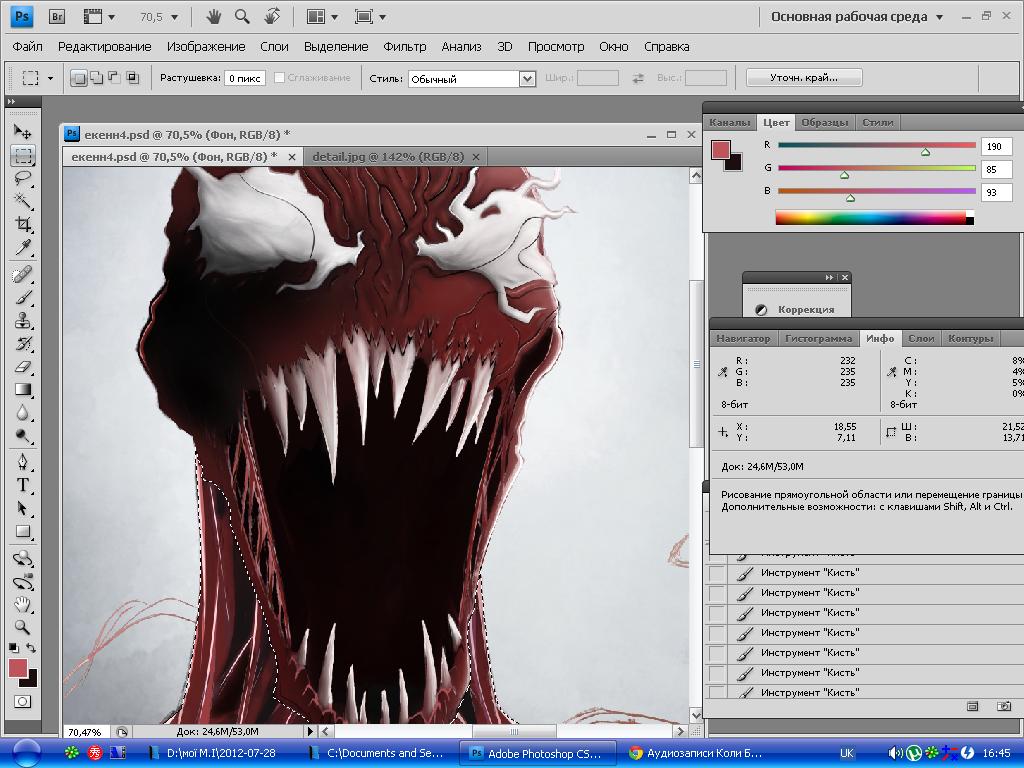Select the Type tool
Image resolution: width=1024 pixels, height=768 pixels.
coord(23,485)
